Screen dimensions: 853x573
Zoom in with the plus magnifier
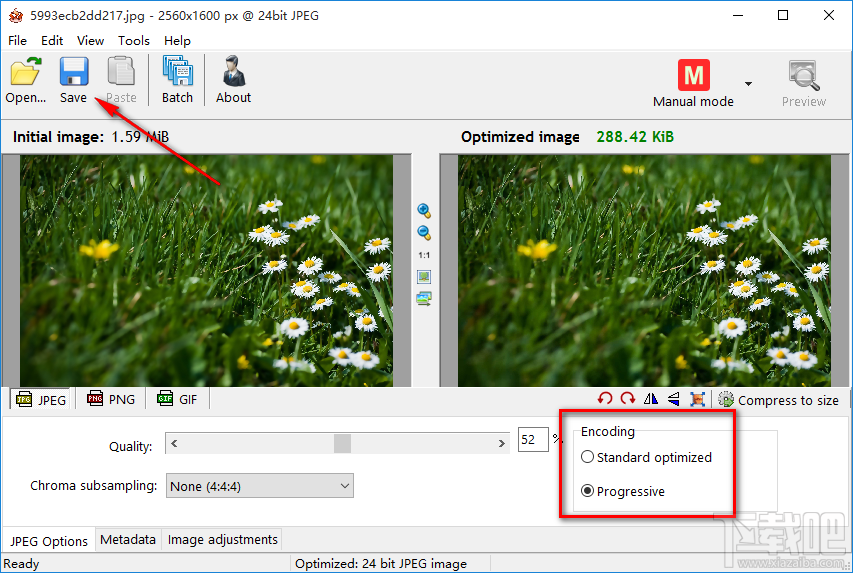tap(424, 211)
